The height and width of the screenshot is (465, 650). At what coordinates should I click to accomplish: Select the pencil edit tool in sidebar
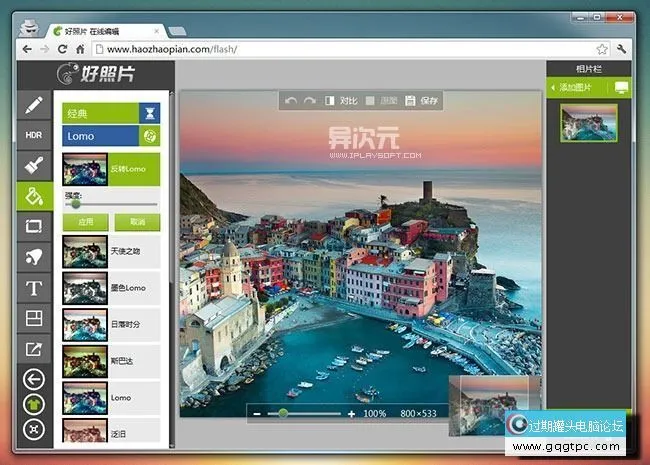34,105
